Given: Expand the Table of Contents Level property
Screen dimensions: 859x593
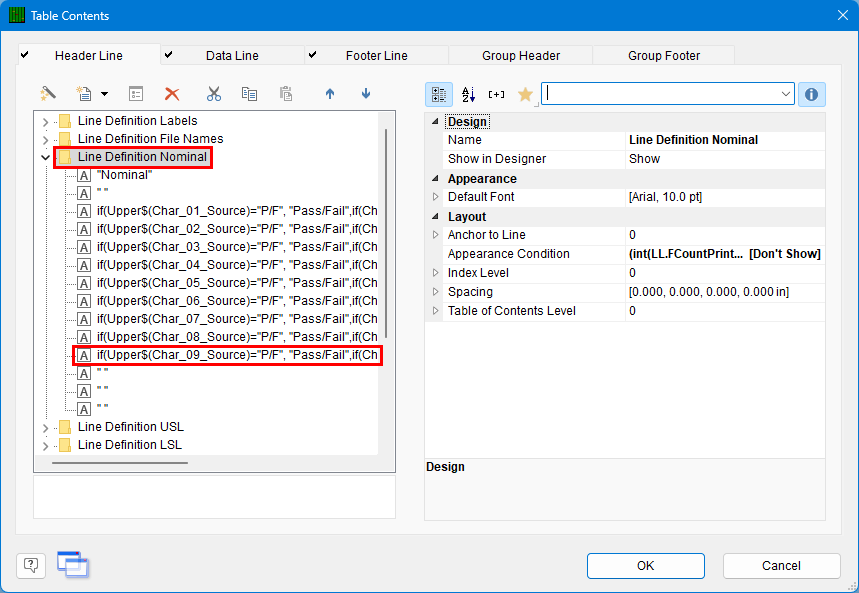Looking at the screenshot, I should 436,311.
